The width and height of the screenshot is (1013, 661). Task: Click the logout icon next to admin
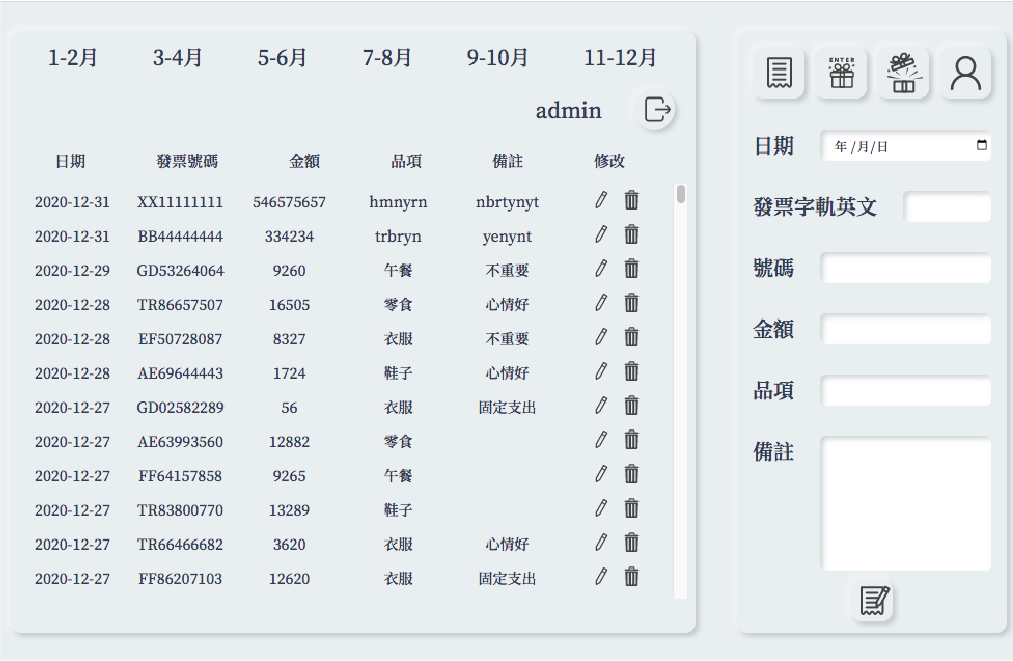click(x=656, y=110)
